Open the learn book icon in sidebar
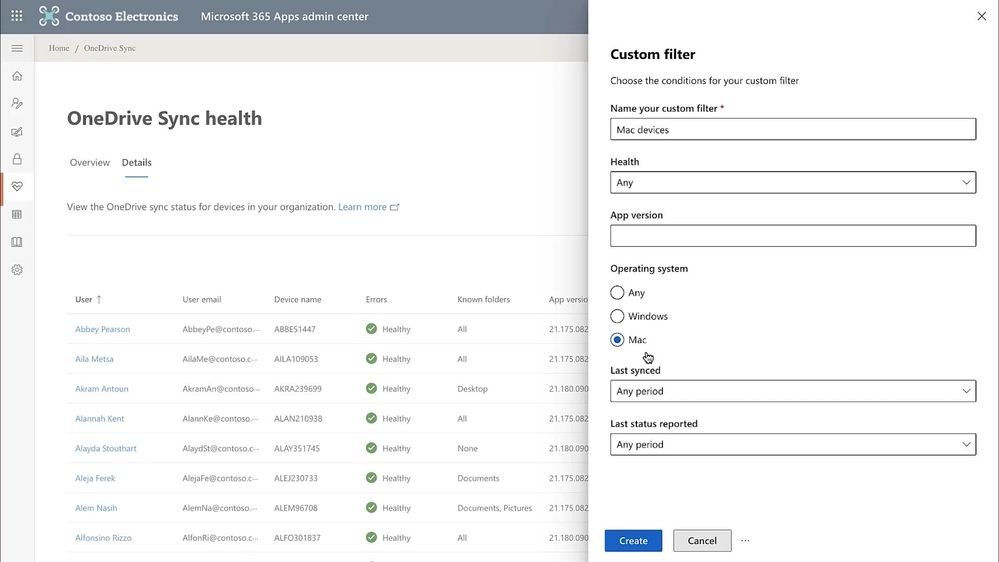This screenshot has height=562, width=999. point(17,242)
